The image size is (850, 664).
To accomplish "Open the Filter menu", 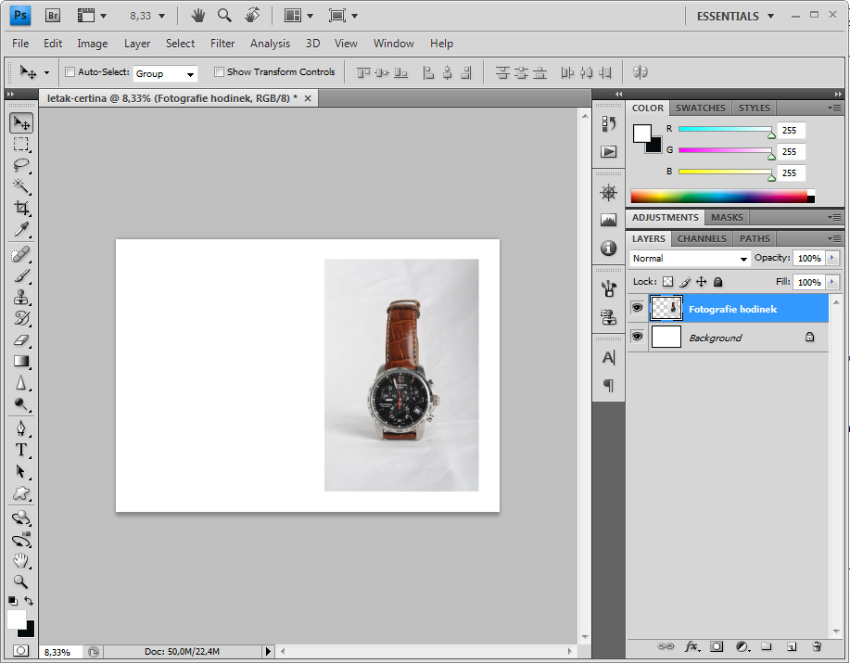I will tap(222, 43).
